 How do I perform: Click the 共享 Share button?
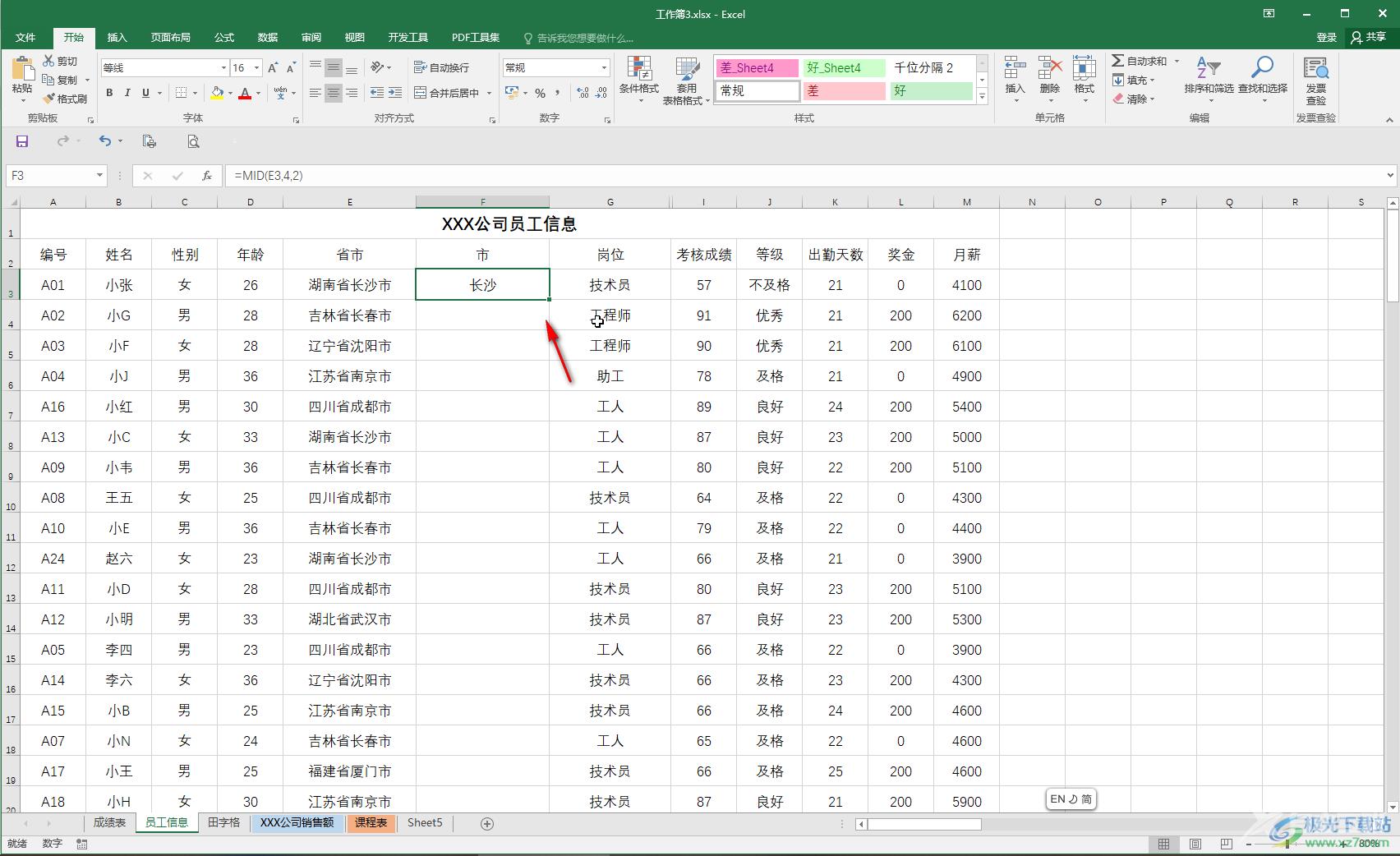[1369, 37]
